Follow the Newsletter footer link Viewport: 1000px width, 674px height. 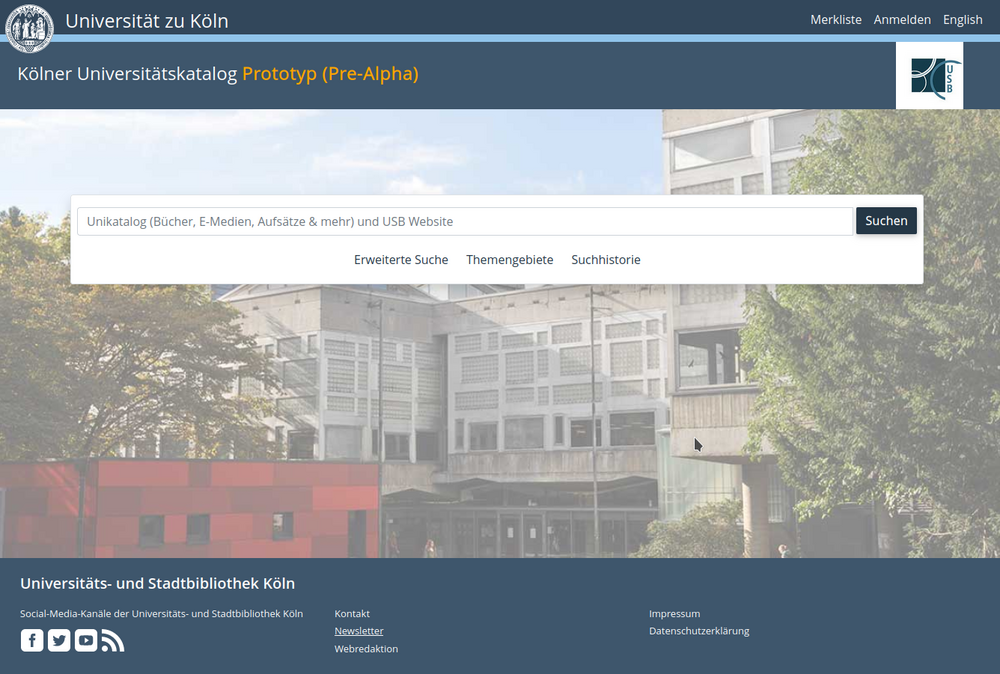(359, 631)
